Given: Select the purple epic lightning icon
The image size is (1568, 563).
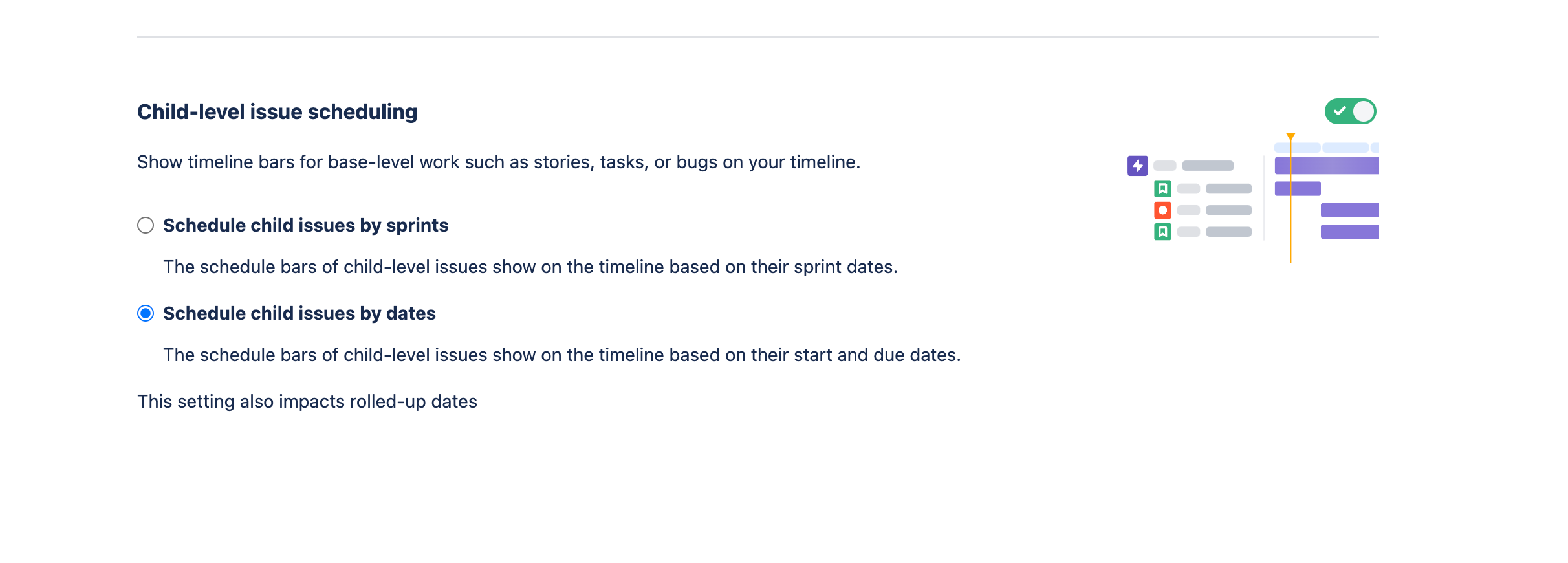Looking at the screenshot, I should coord(1138,166).
